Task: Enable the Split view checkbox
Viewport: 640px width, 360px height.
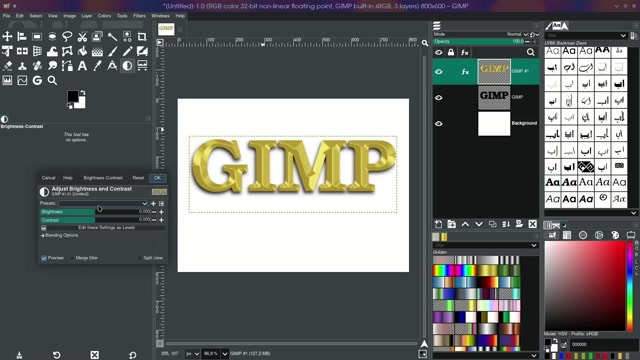Action: (140, 258)
